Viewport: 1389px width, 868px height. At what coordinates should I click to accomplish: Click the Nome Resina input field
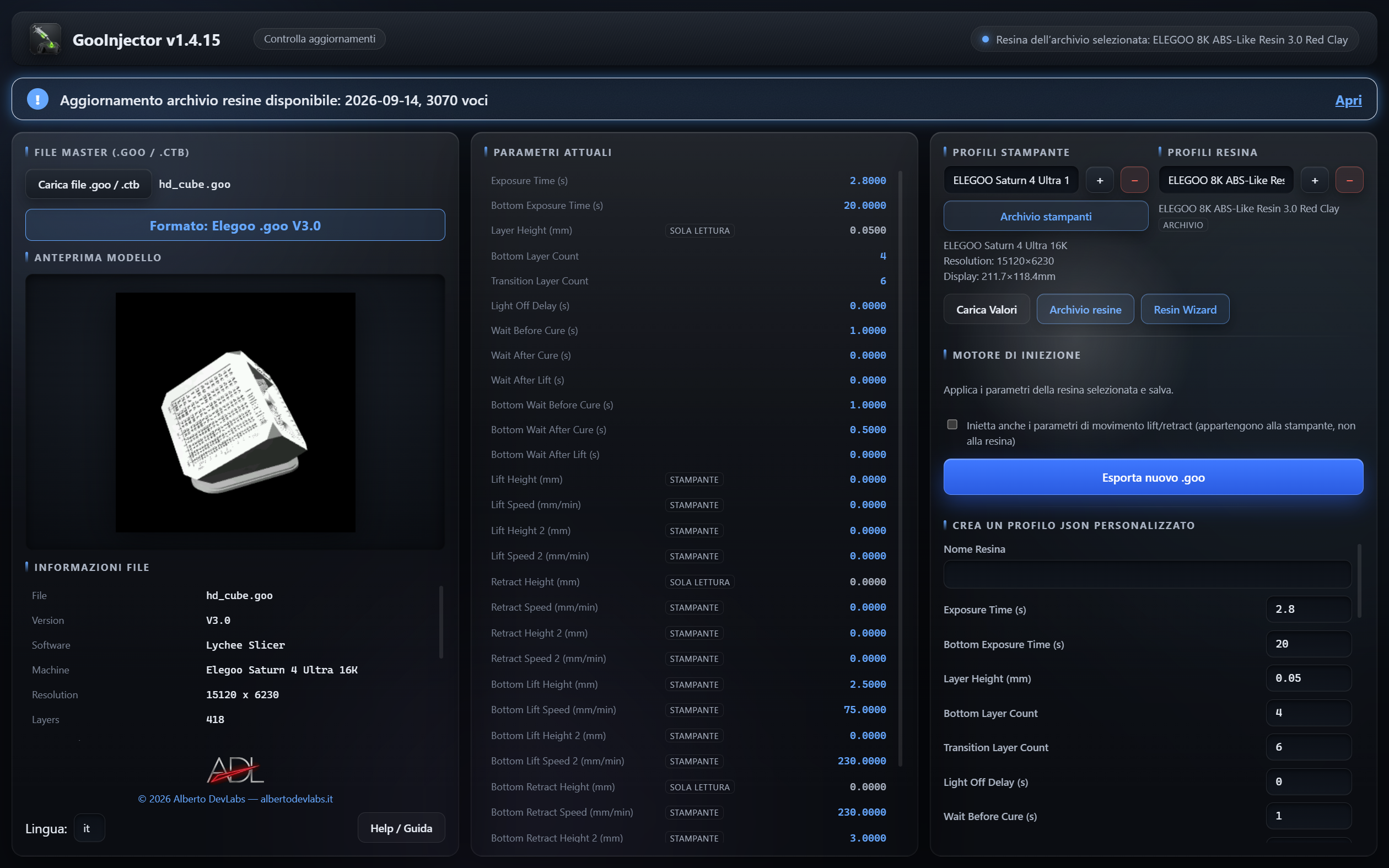1147,575
